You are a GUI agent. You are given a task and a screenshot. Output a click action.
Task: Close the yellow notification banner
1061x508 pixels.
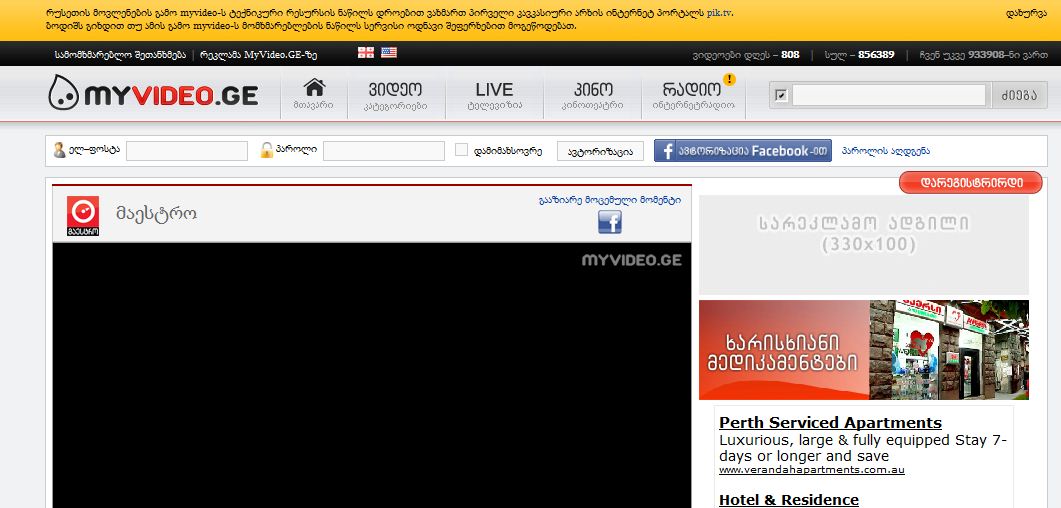click(x=1026, y=14)
